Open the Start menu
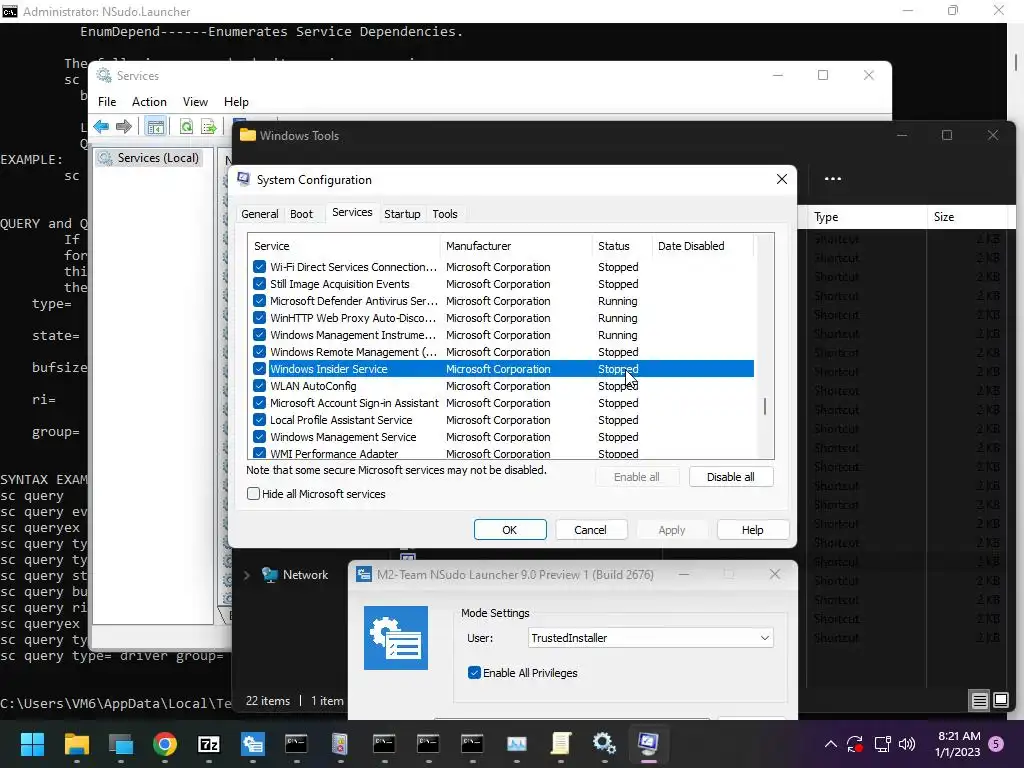This screenshot has height=768, width=1024. tap(32, 744)
